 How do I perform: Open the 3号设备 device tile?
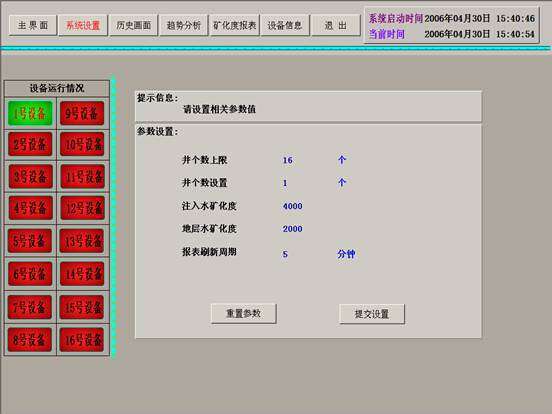click(30, 176)
